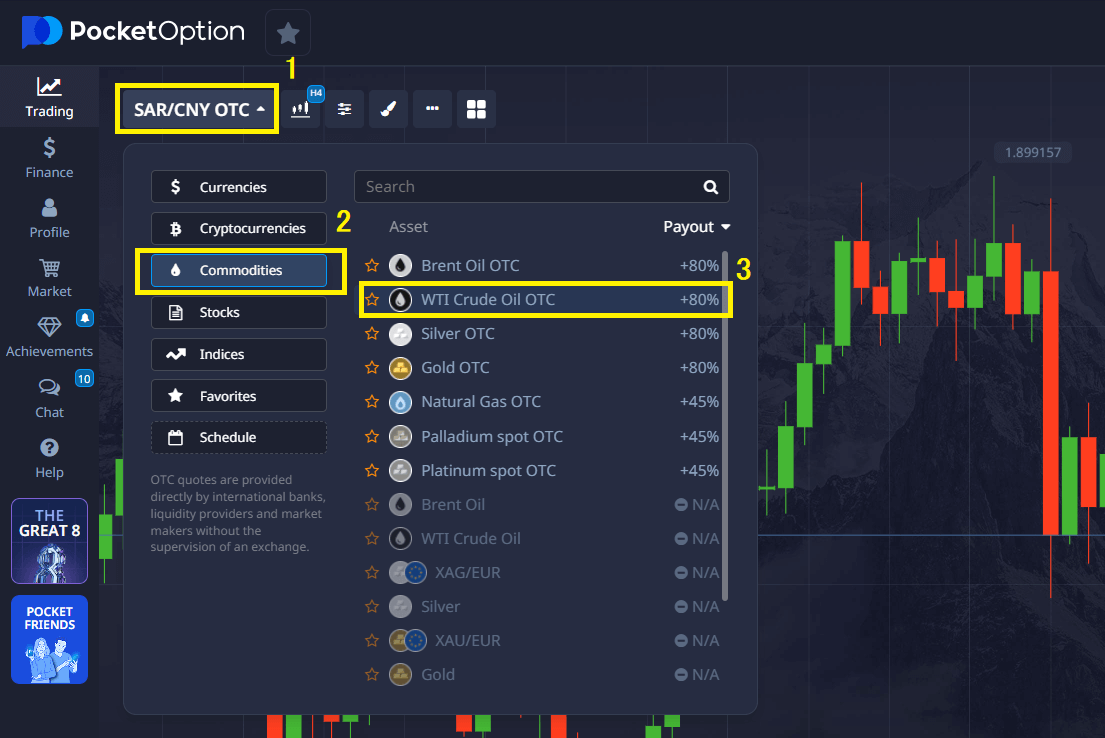This screenshot has height=738, width=1105.
Task: Switch to the Cryptocurrencies category
Action: (239, 229)
